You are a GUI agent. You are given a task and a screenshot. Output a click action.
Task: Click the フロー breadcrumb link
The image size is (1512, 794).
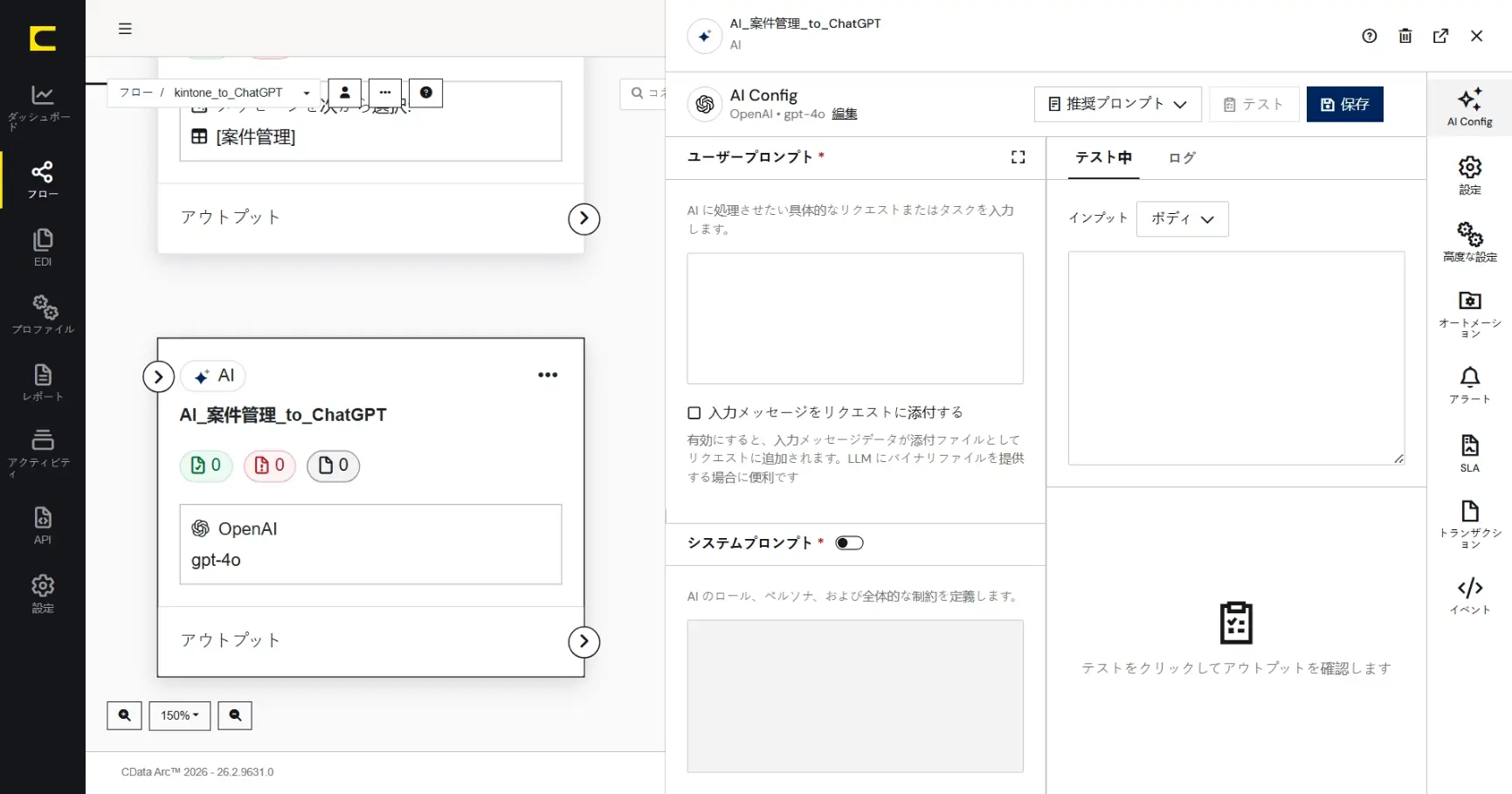[x=136, y=93]
